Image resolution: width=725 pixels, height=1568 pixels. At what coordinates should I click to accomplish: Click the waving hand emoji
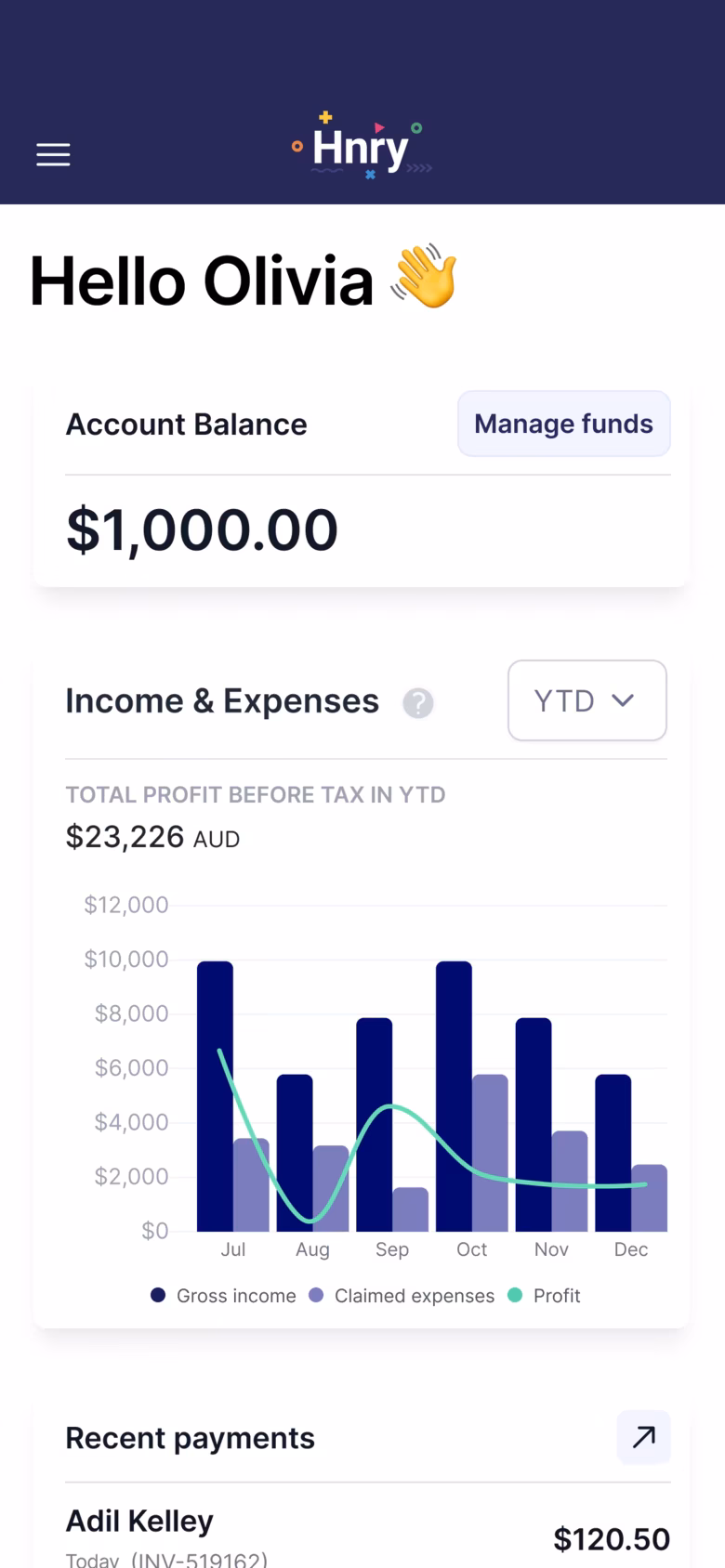[x=424, y=278]
